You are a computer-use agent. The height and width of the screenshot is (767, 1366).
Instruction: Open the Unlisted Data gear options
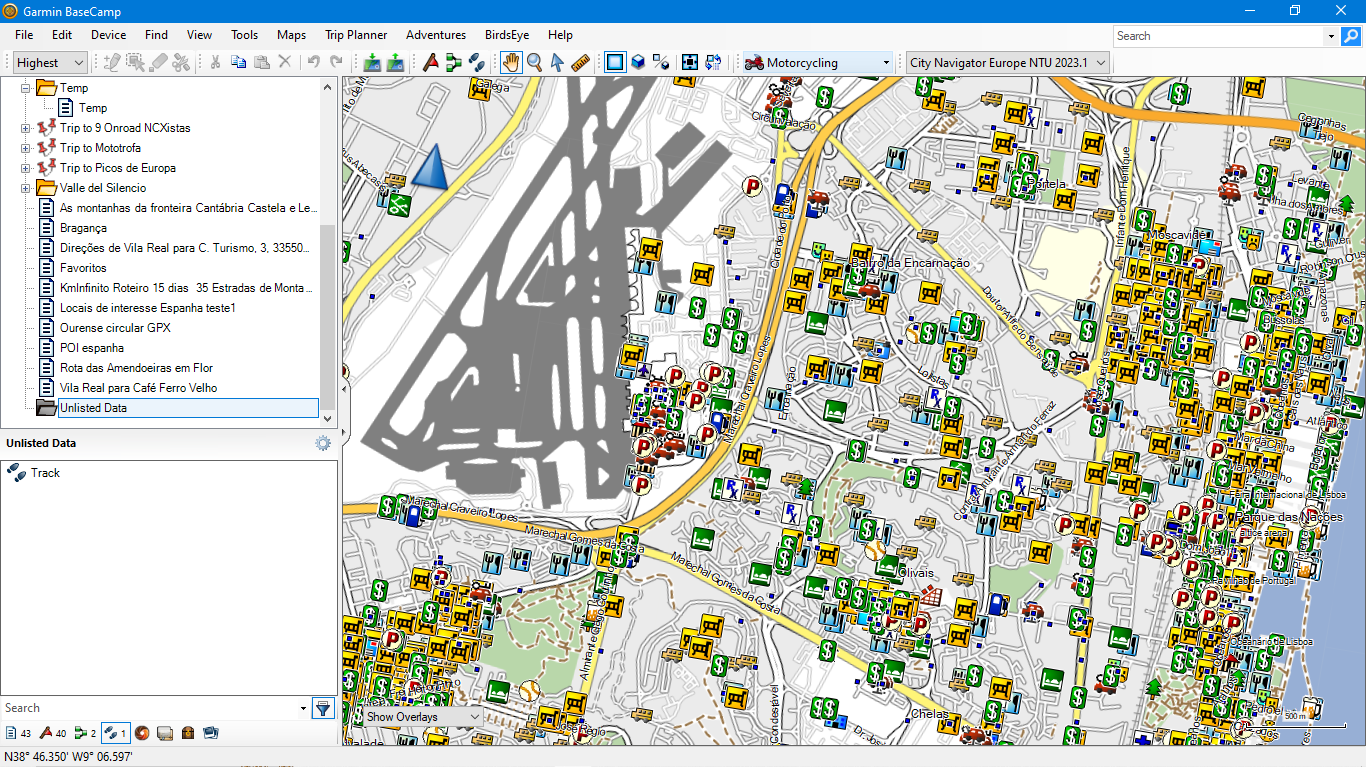coord(323,443)
